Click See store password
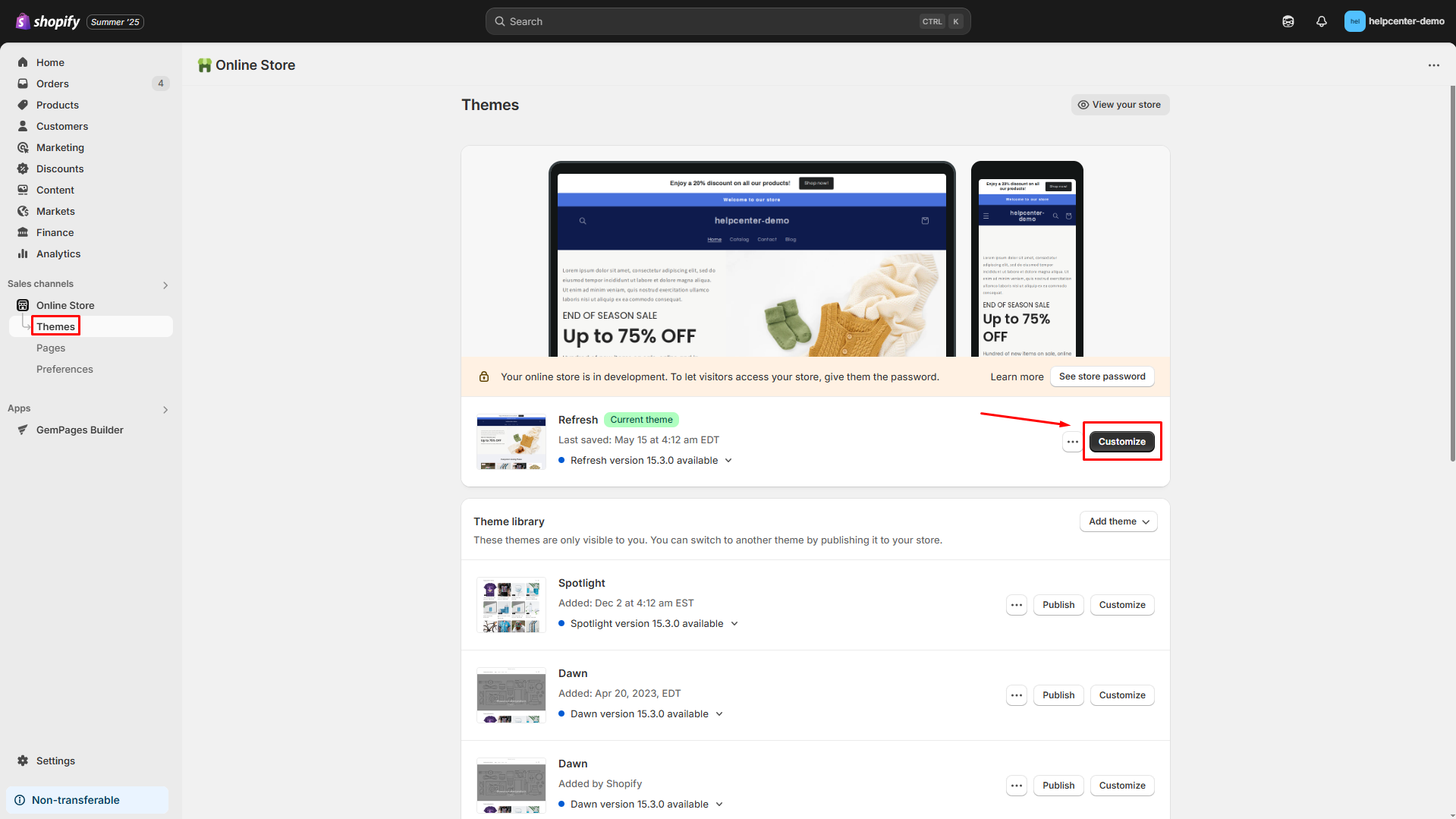 tap(1102, 376)
